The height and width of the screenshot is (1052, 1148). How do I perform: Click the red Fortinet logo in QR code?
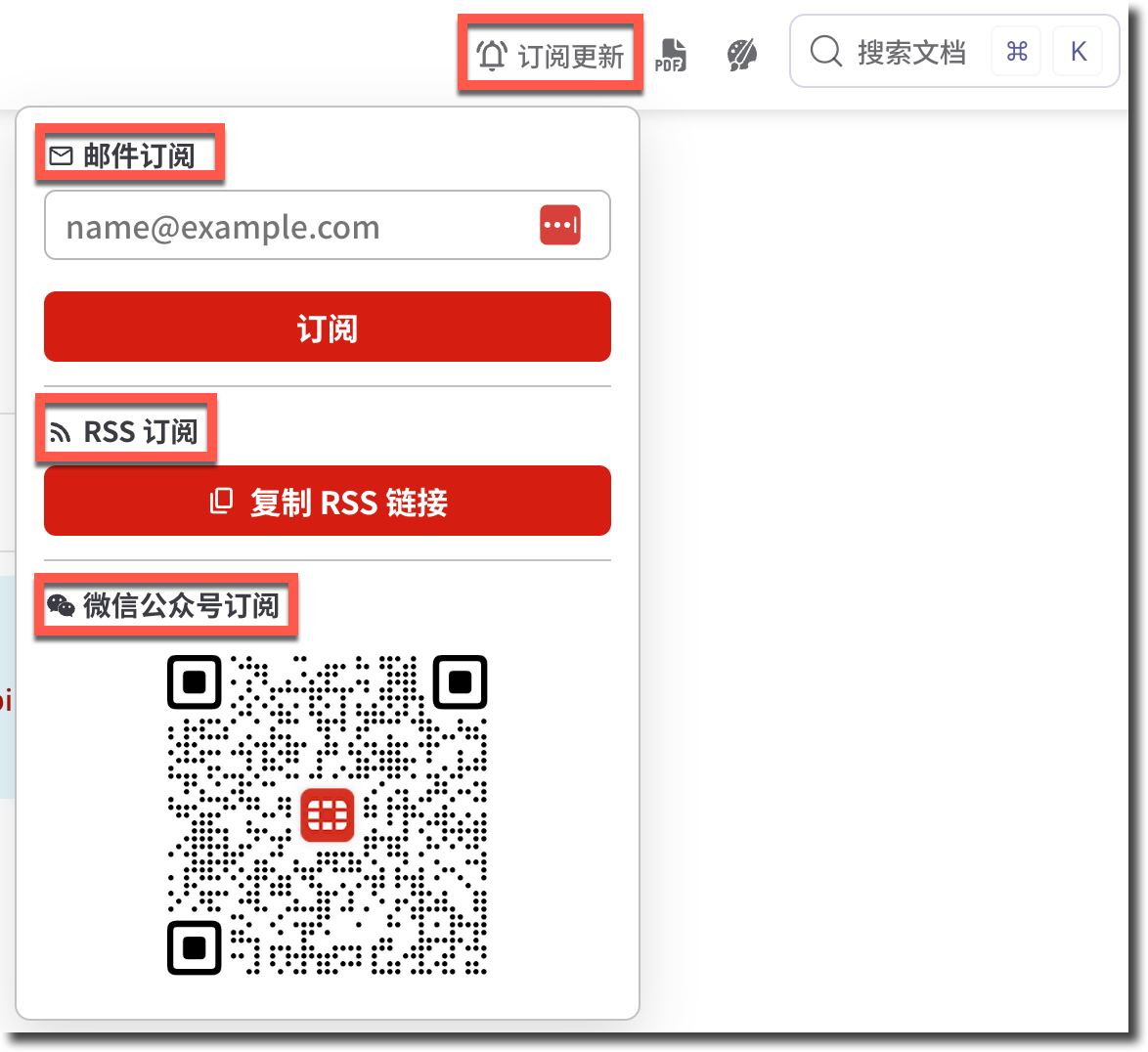pyautogui.click(x=328, y=814)
